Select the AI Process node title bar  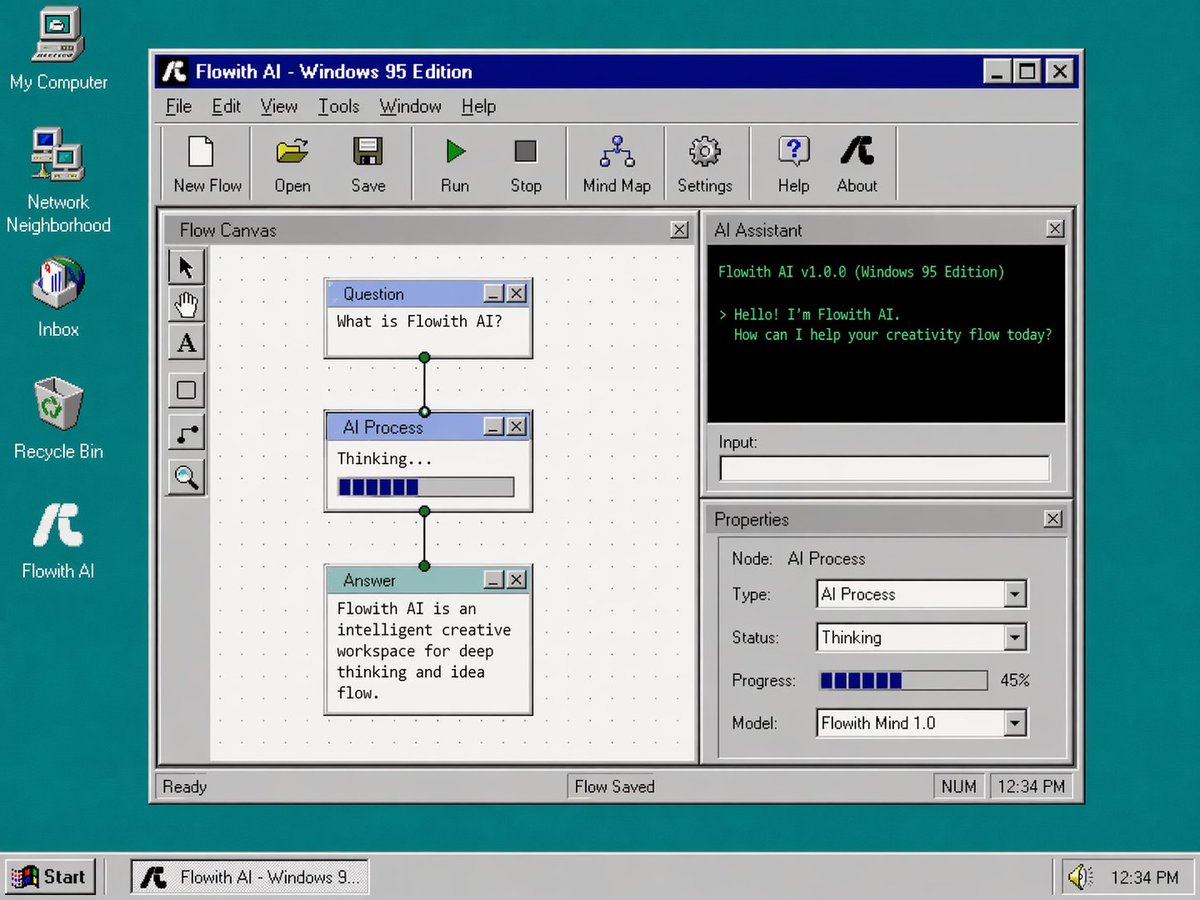point(428,427)
